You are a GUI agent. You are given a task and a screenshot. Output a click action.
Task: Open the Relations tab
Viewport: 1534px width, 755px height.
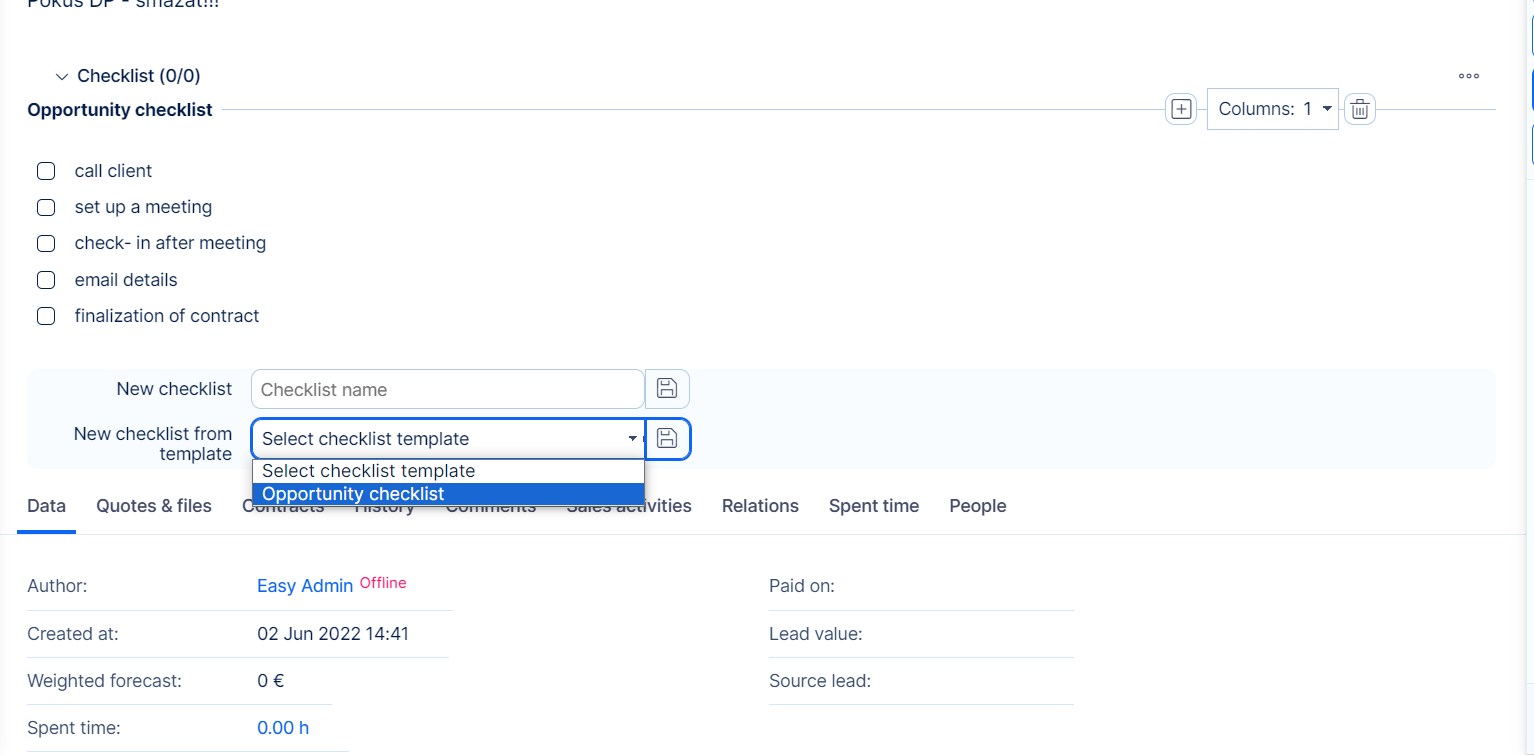760,506
